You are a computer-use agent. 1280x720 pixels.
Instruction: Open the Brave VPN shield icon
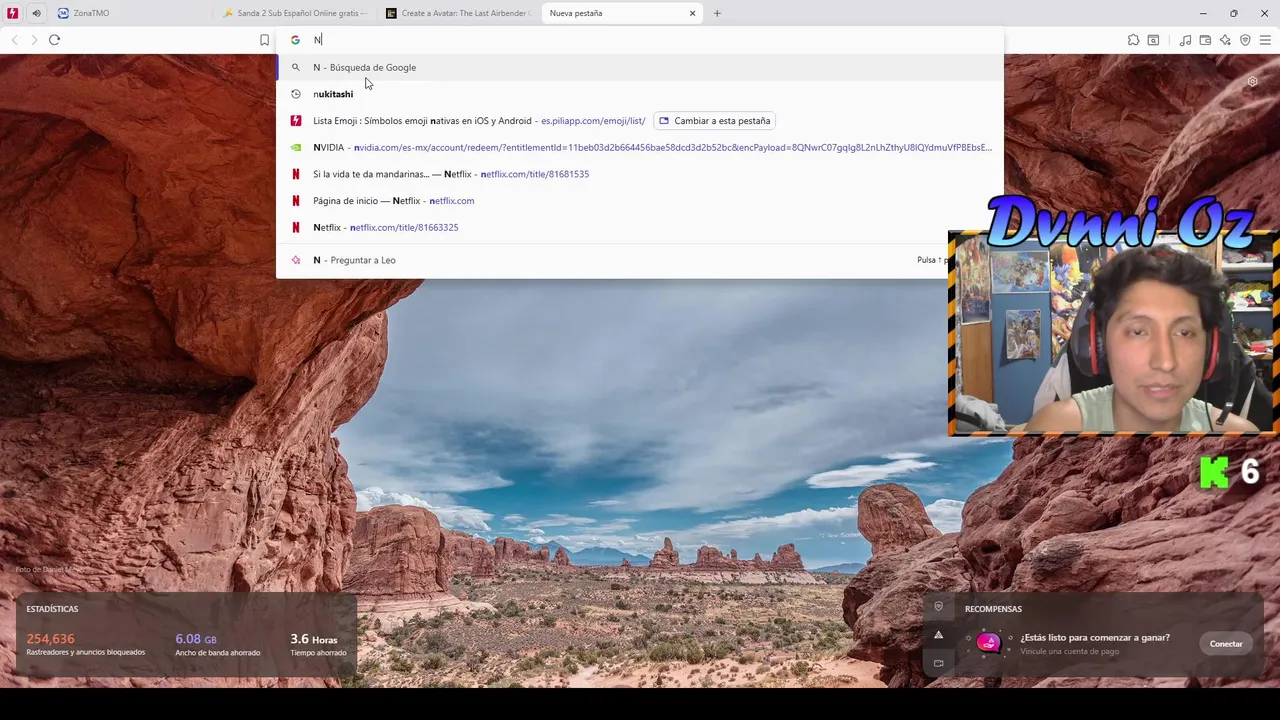1245,40
